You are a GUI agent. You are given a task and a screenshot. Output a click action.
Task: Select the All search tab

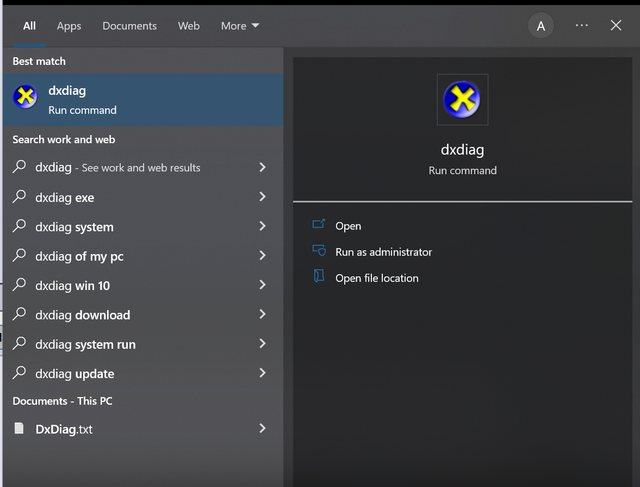click(29, 26)
